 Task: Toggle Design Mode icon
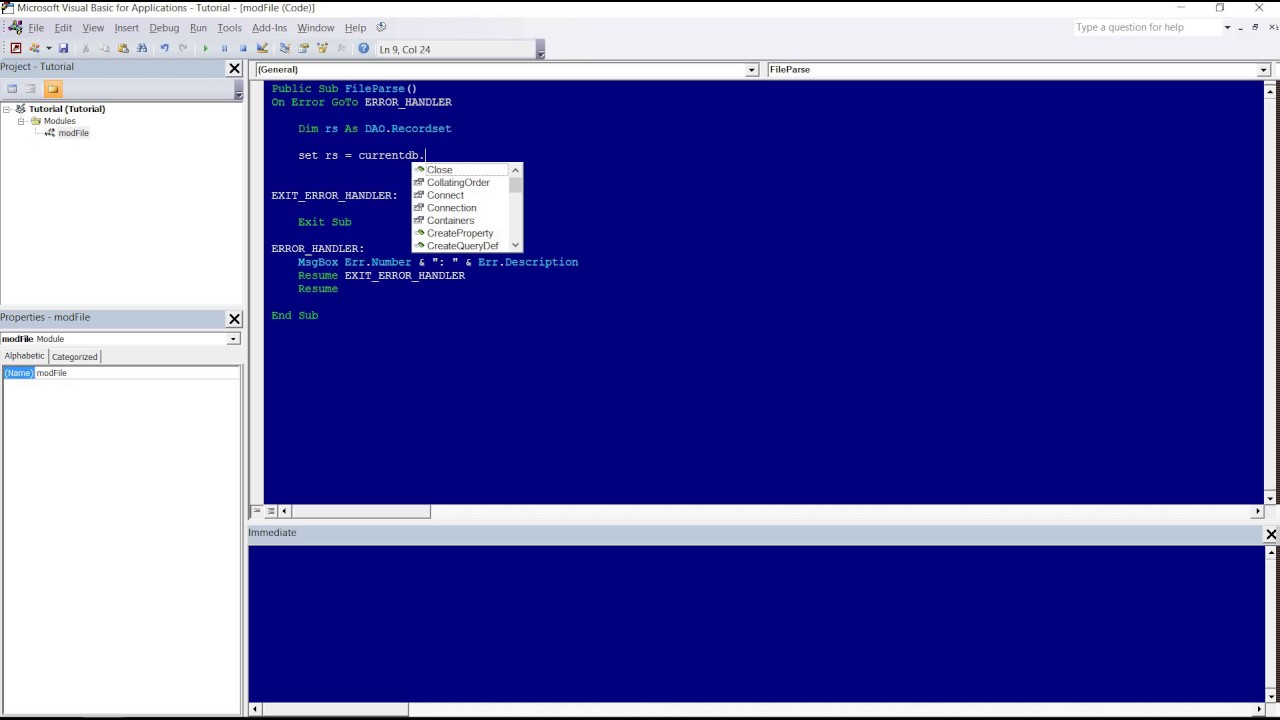coord(262,48)
